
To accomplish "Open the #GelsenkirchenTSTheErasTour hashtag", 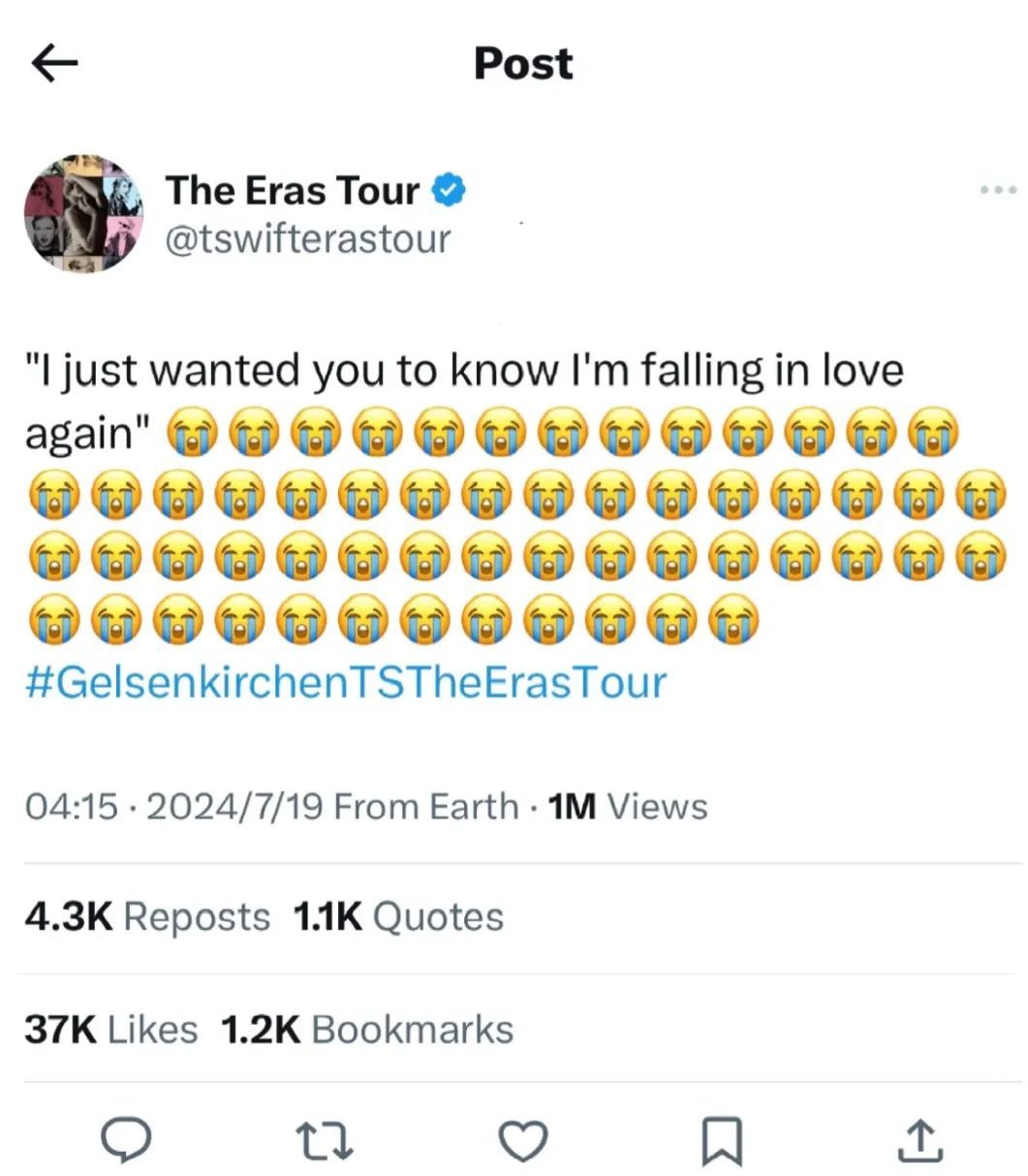I will click(345, 681).
